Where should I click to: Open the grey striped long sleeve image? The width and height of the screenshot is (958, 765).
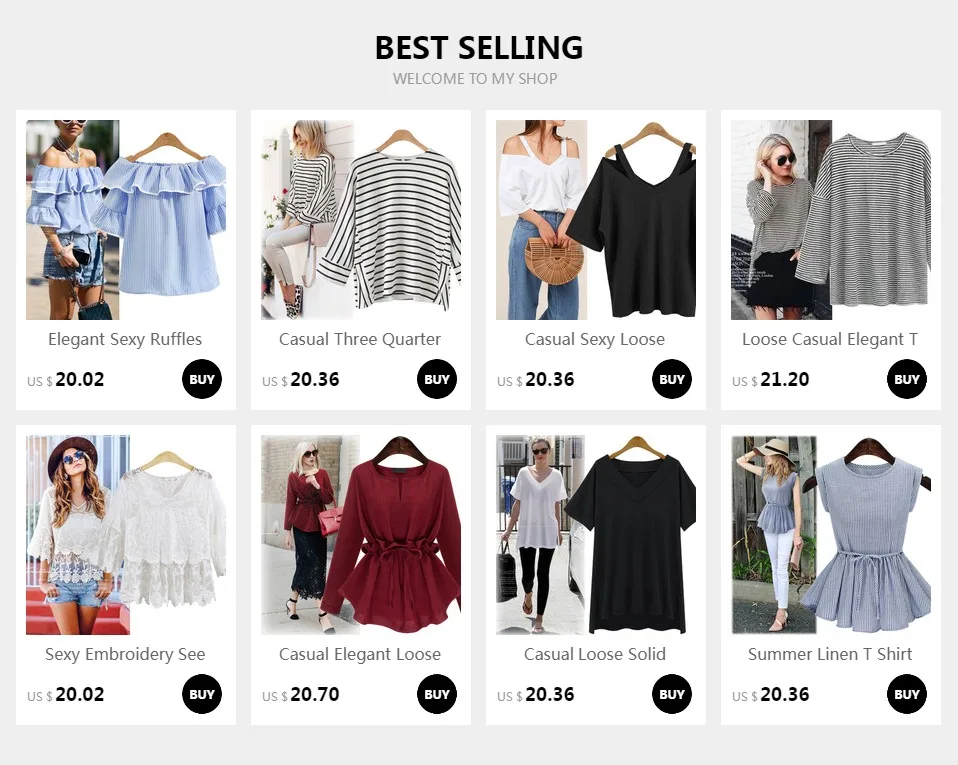click(831, 219)
